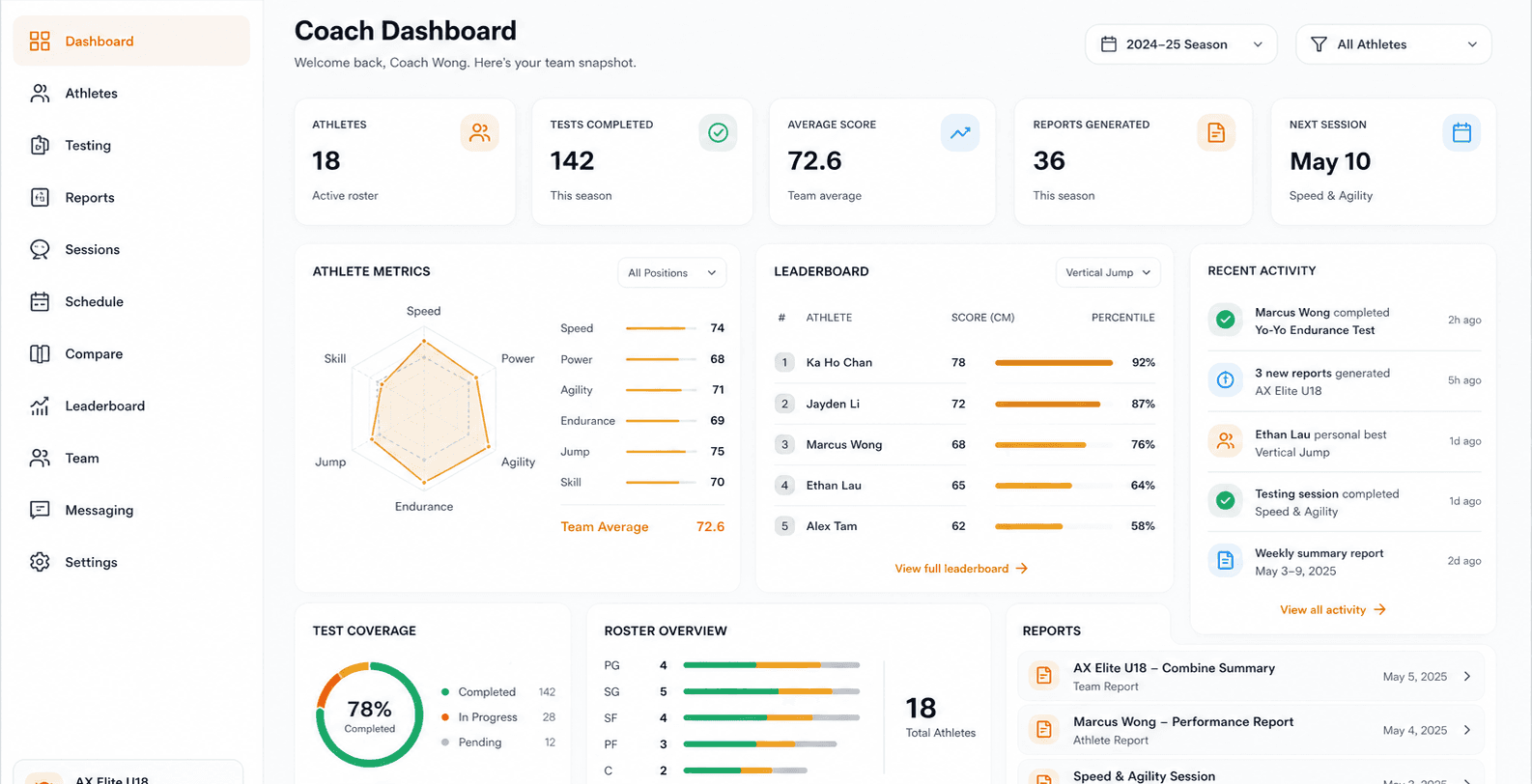
Task: Click Ka Ho Chan's percentile bar
Action: tap(1054, 363)
